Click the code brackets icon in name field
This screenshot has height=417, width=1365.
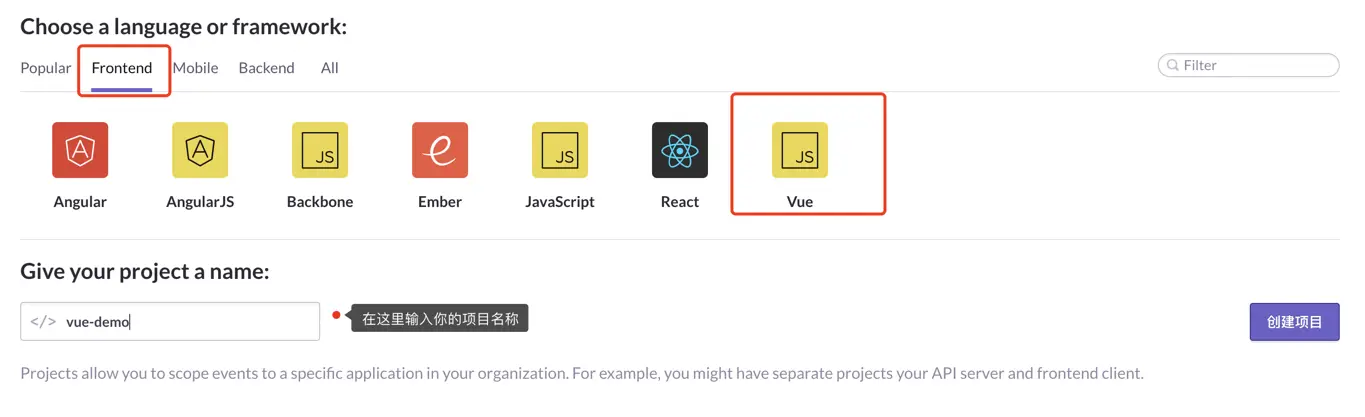[x=43, y=322]
